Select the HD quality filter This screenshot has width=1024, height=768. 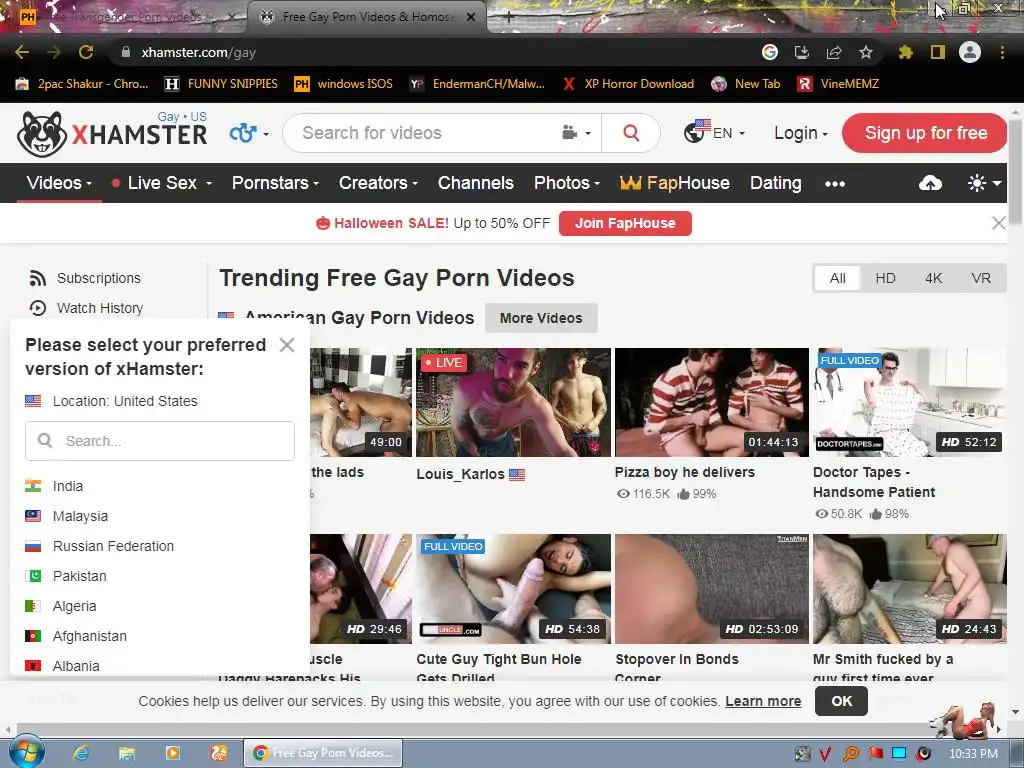(x=885, y=278)
